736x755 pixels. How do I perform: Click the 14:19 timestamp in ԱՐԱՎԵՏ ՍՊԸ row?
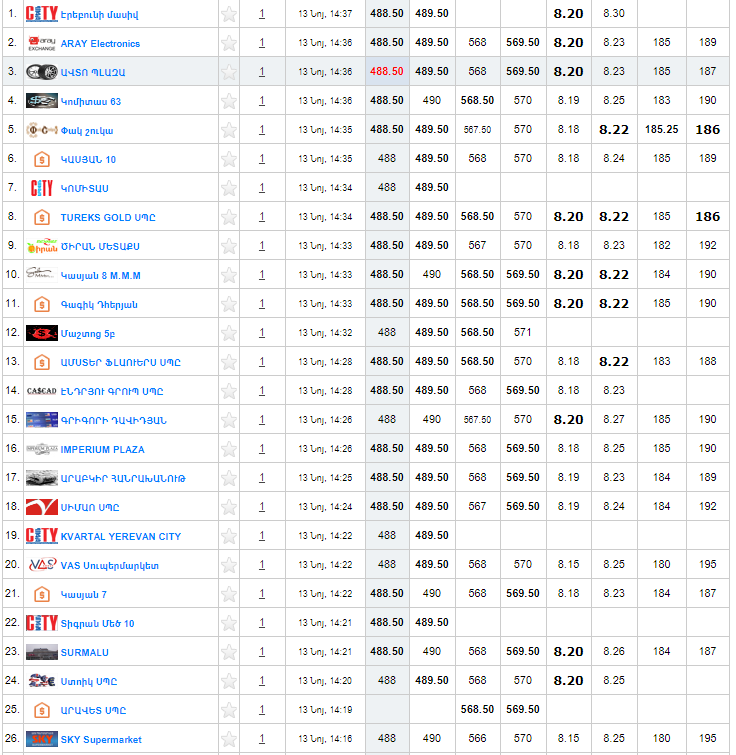(x=325, y=710)
